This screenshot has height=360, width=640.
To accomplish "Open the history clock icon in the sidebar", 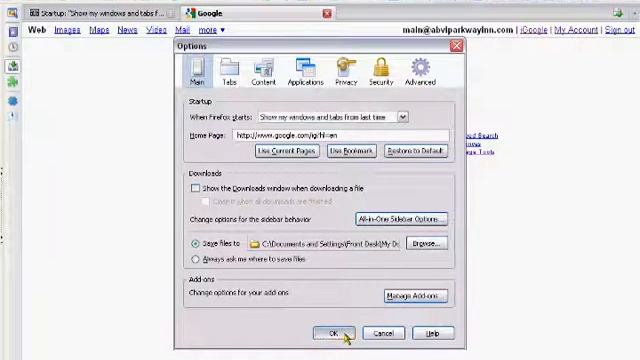I will (13, 47).
